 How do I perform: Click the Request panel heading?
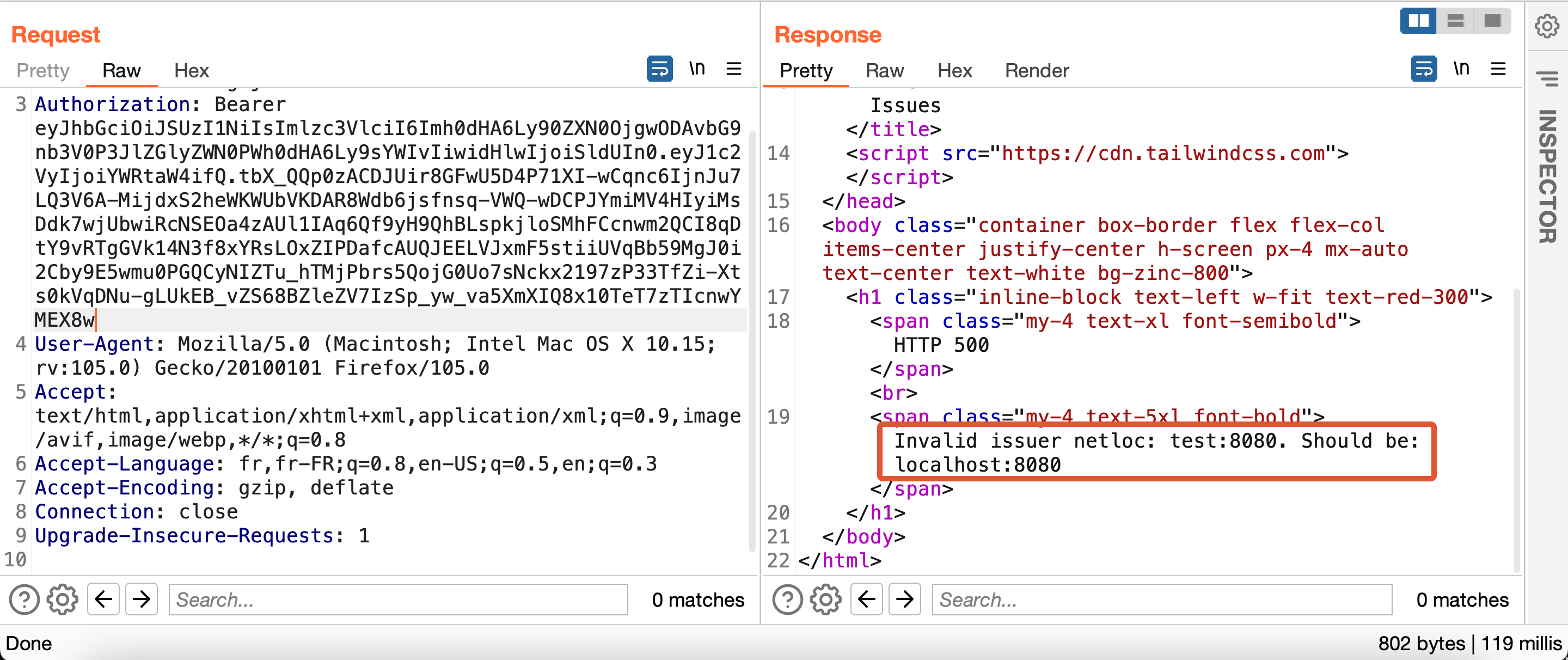pos(56,35)
